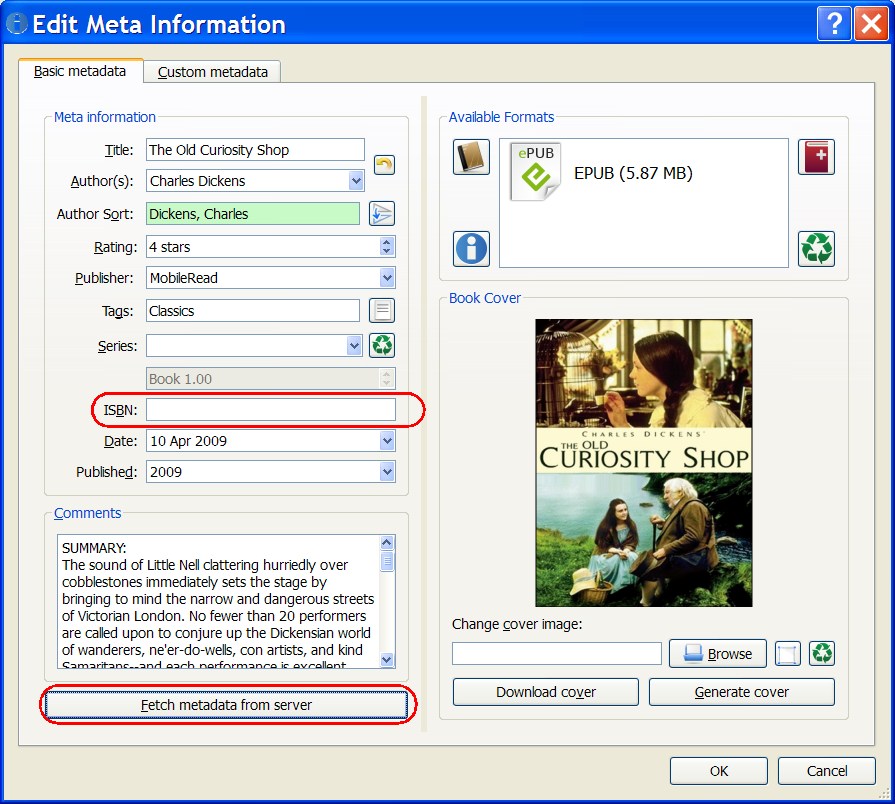Open the Date dropdown calendar arrow
Image resolution: width=895 pixels, height=804 pixels.
388,441
